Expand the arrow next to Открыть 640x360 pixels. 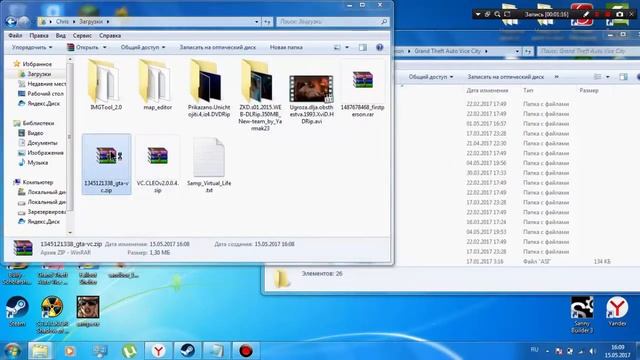pyautogui.click(x=104, y=47)
